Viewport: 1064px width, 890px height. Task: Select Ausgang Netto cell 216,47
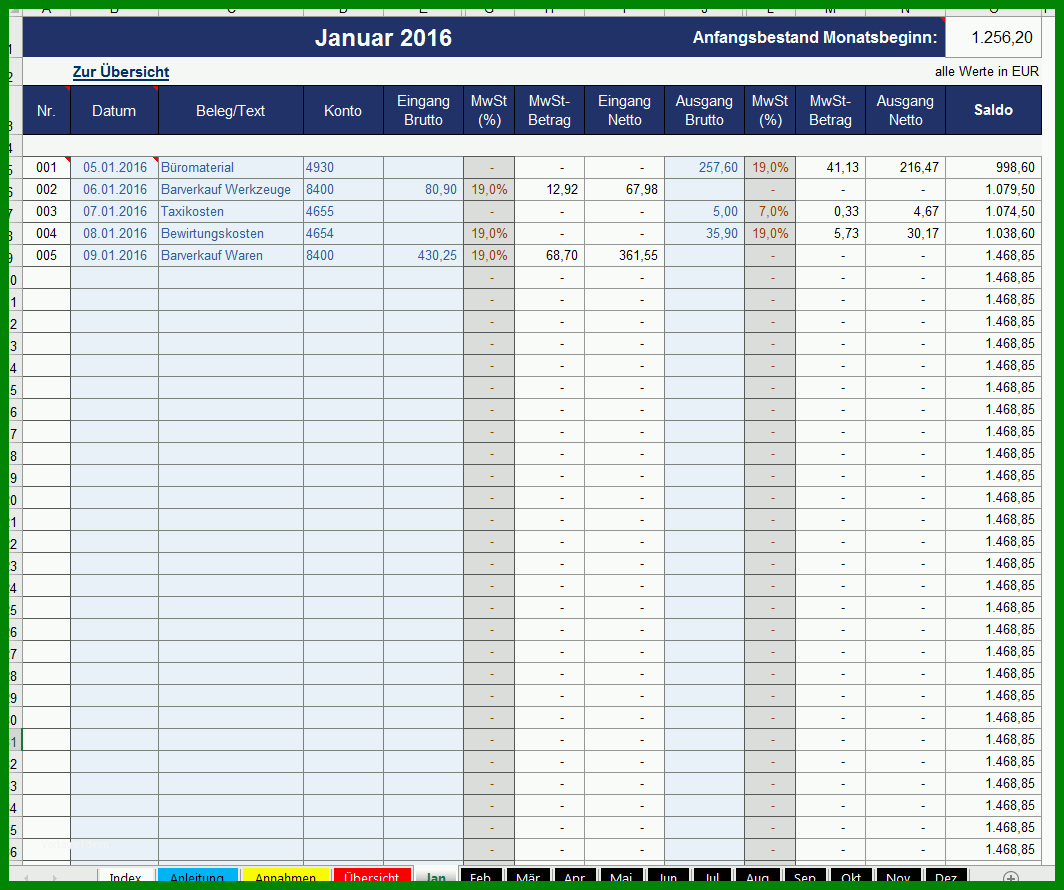pos(905,168)
